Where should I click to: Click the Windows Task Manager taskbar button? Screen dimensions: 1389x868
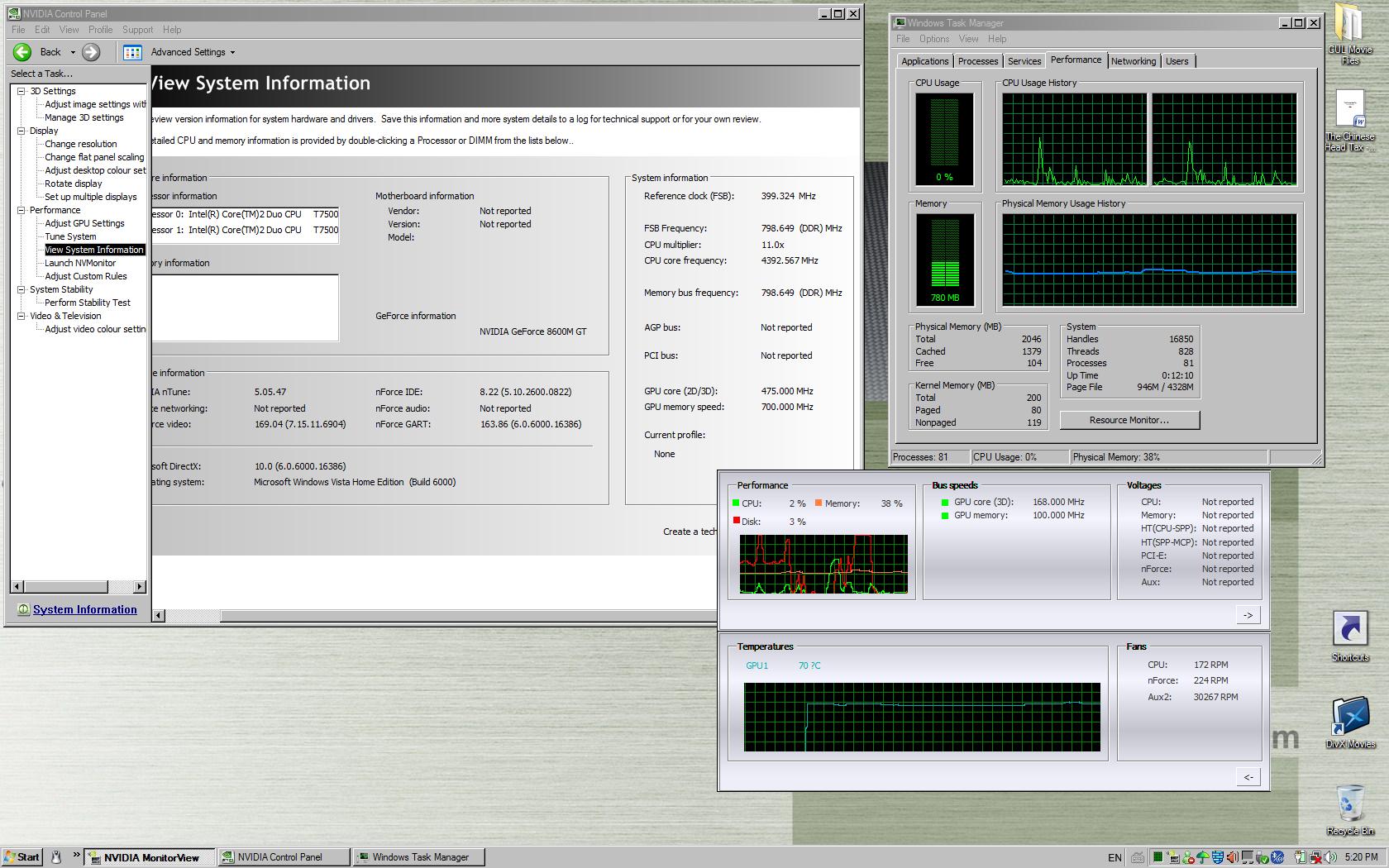pos(418,857)
